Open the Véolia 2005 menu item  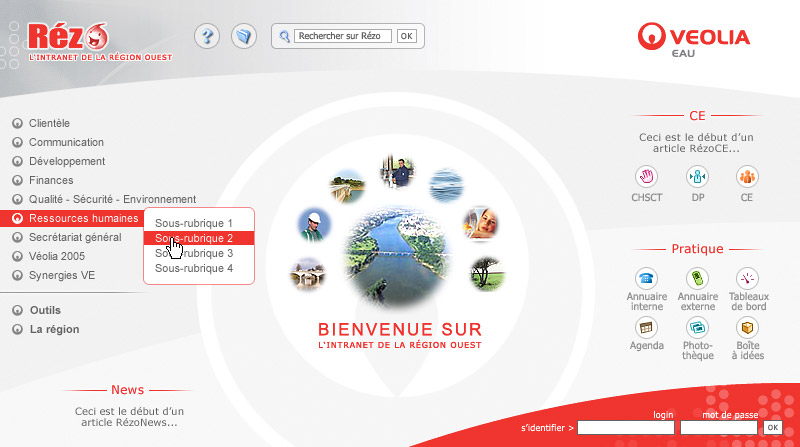57,256
